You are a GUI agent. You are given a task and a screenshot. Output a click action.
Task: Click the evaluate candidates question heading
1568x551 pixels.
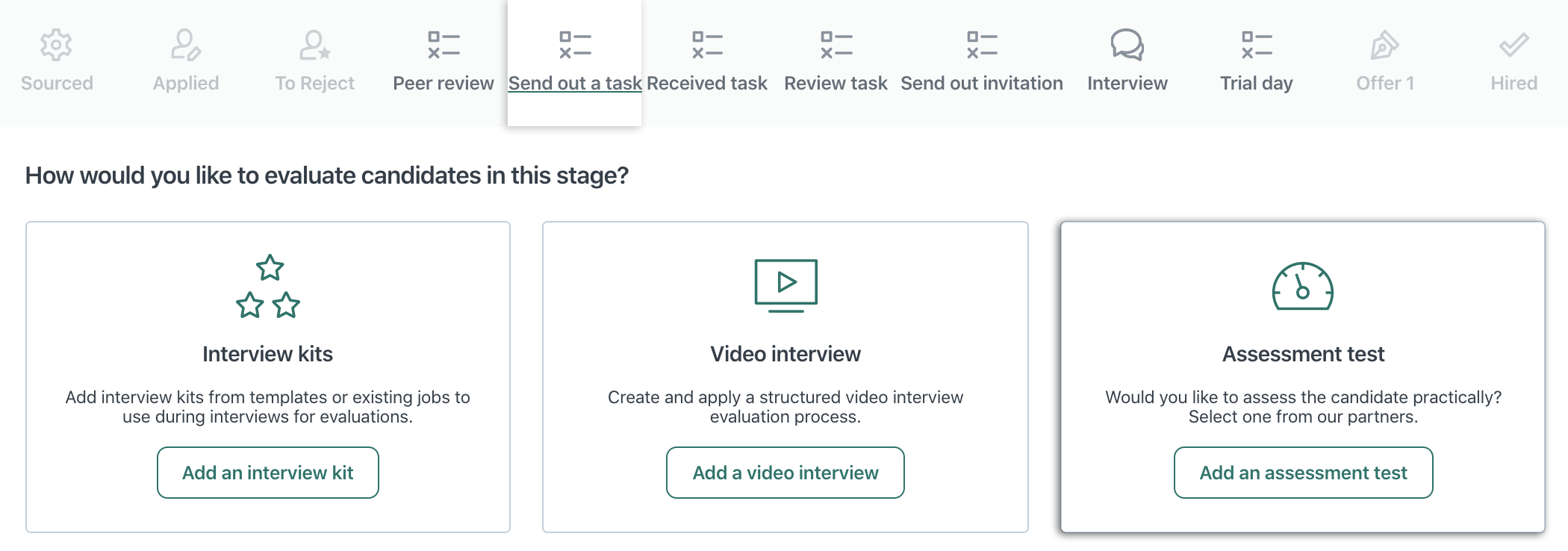point(327,175)
